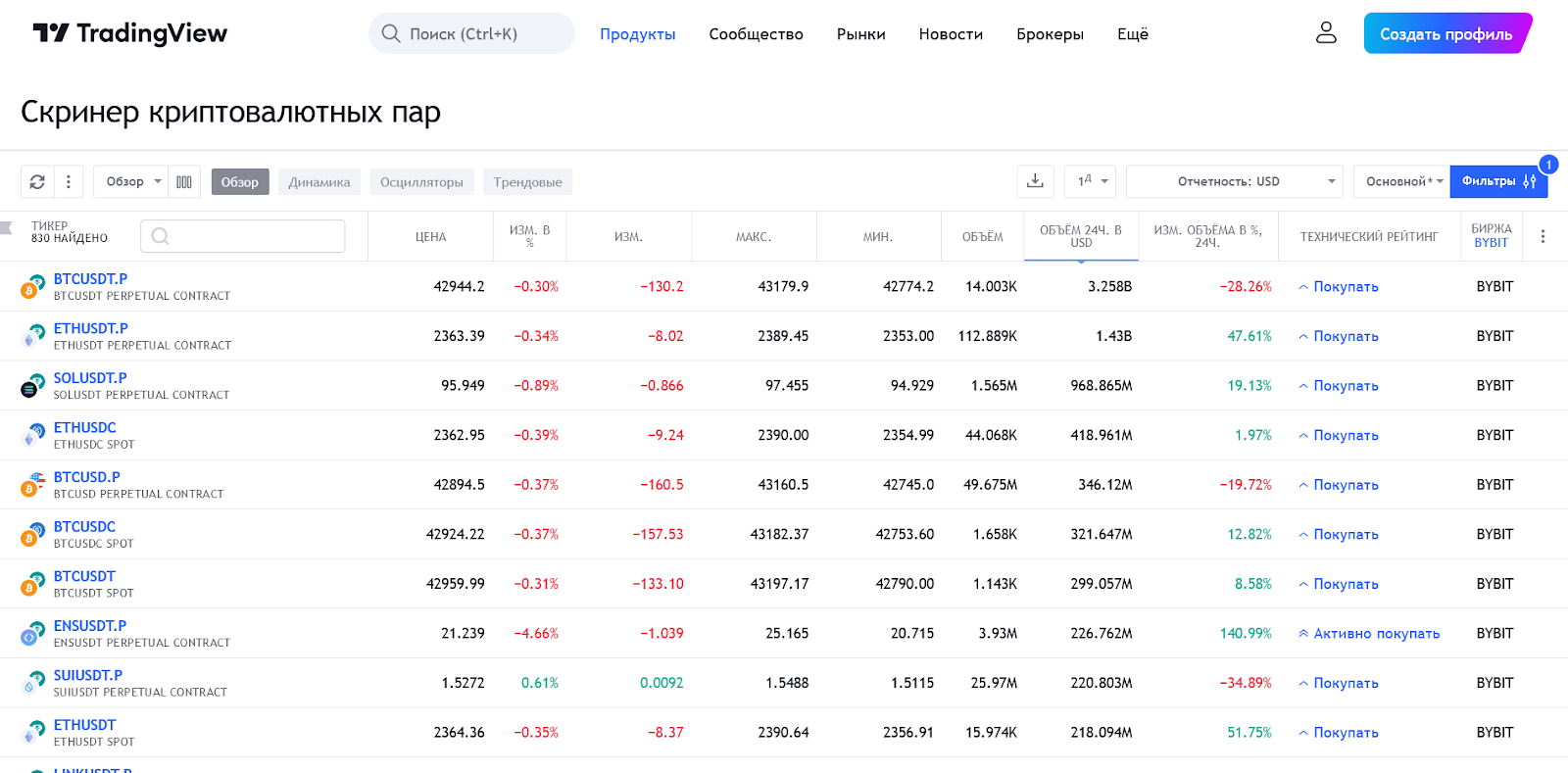Image resolution: width=1568 pixels, height=773 pixels.
Task: Click the BTCUSDT.P coin icon
Action: [x=32, y=286]
